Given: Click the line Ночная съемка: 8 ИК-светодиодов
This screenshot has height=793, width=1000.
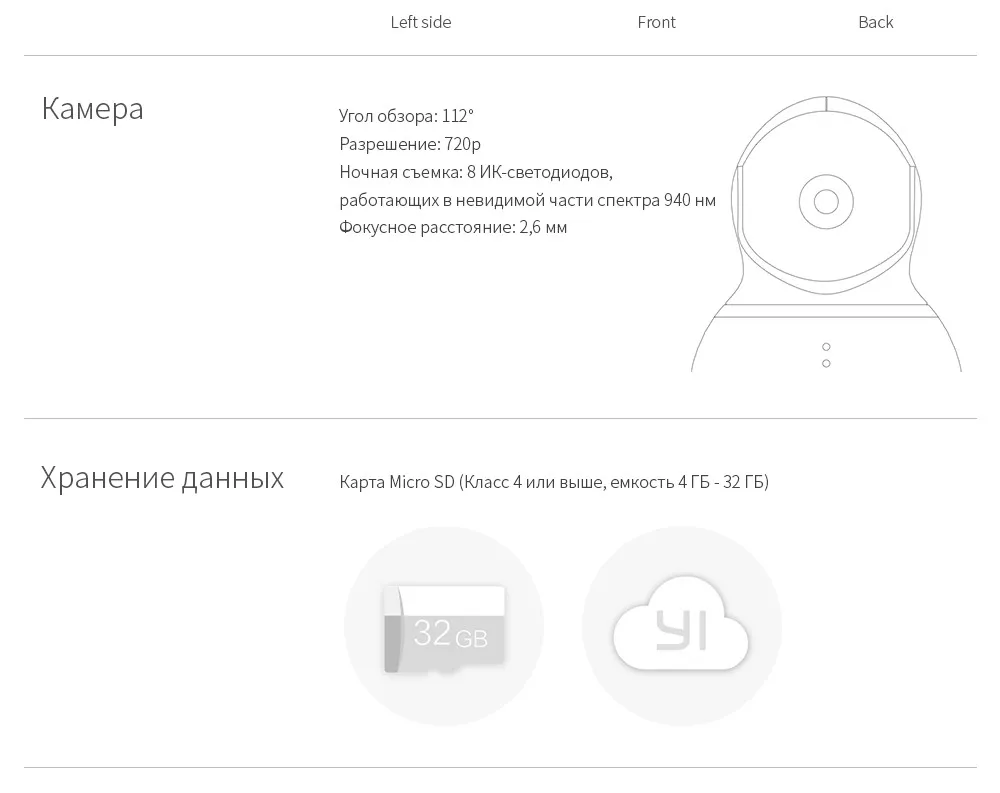Looking at the screenshot, I should (476, 172).
